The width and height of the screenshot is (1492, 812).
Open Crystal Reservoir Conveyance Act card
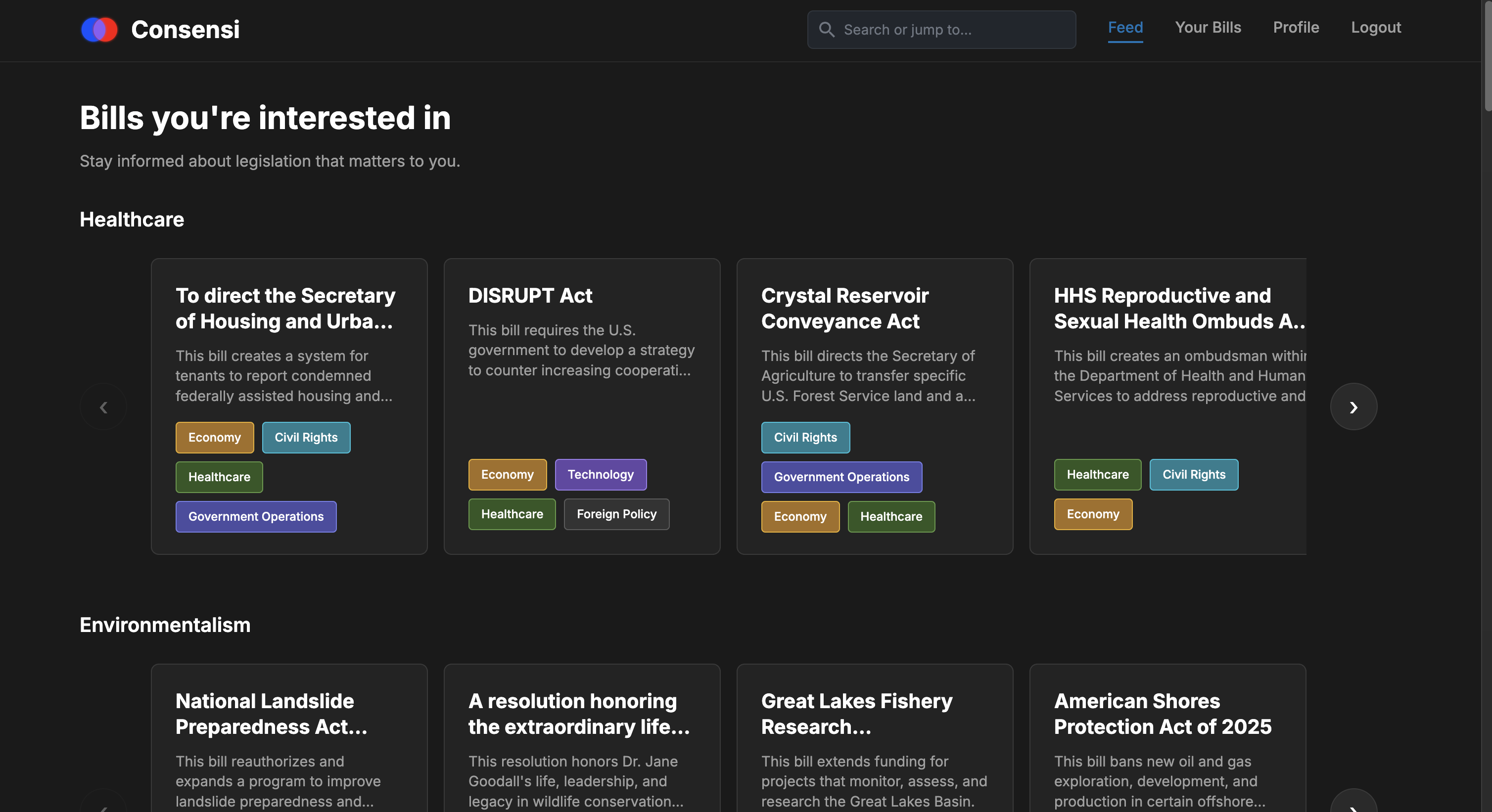[844, 308]
